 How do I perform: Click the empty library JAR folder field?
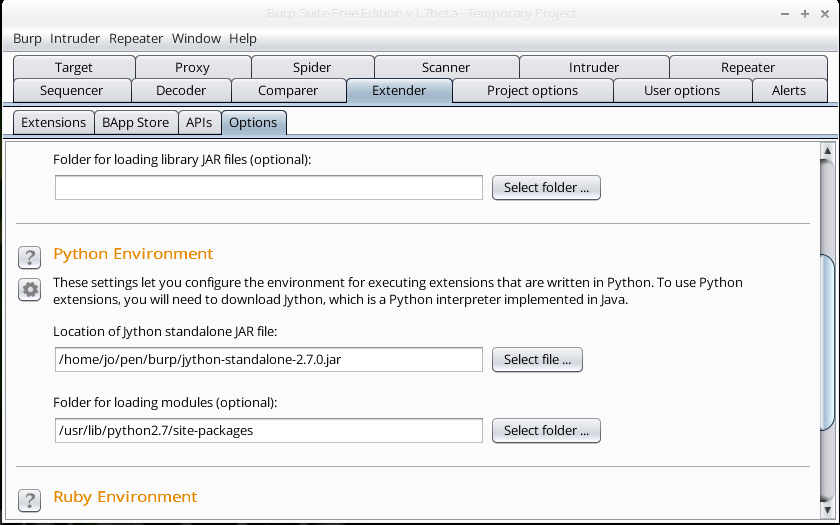tap(269, 187)
